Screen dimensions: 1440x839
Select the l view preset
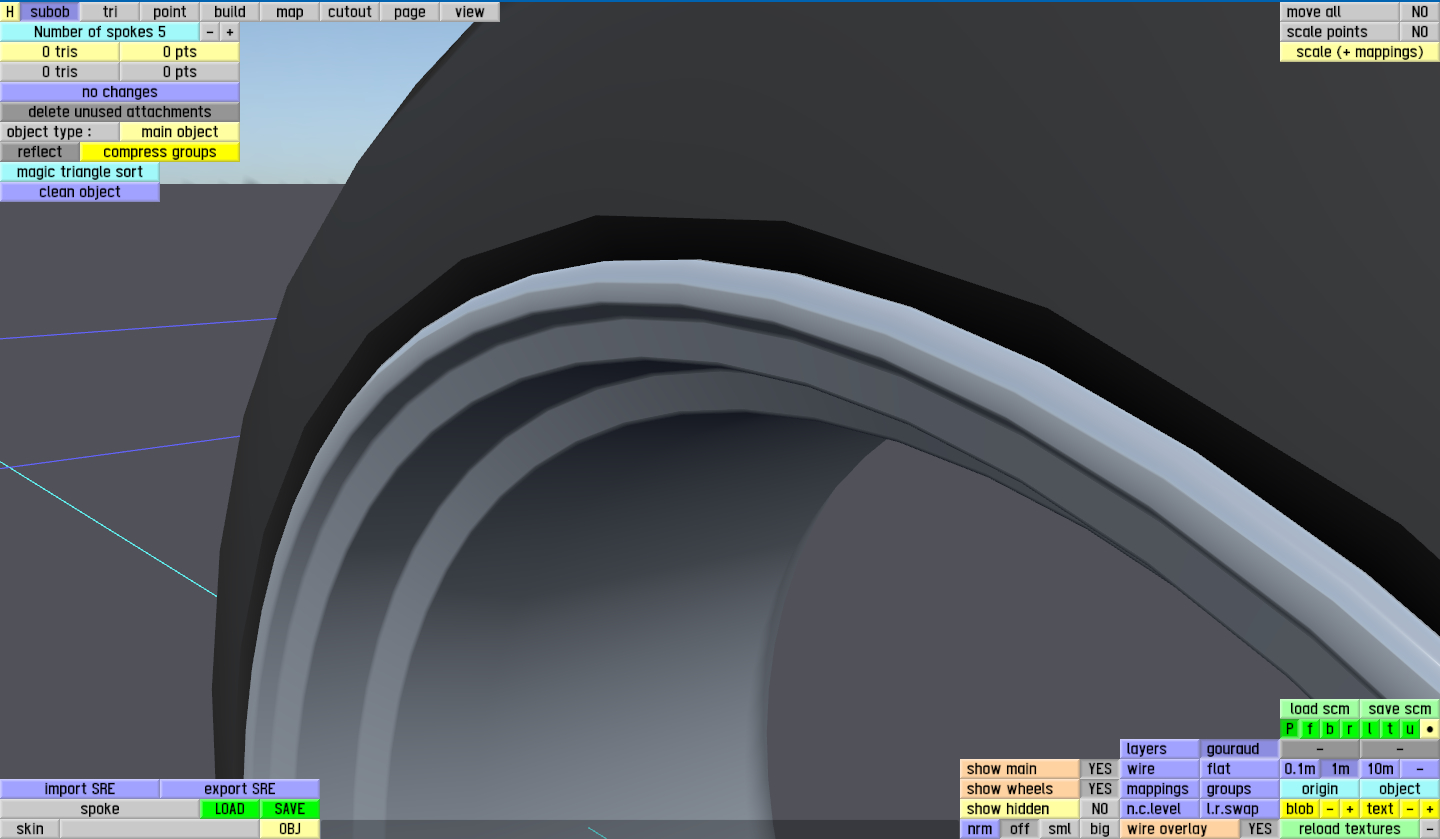[x=1370, y=729]
